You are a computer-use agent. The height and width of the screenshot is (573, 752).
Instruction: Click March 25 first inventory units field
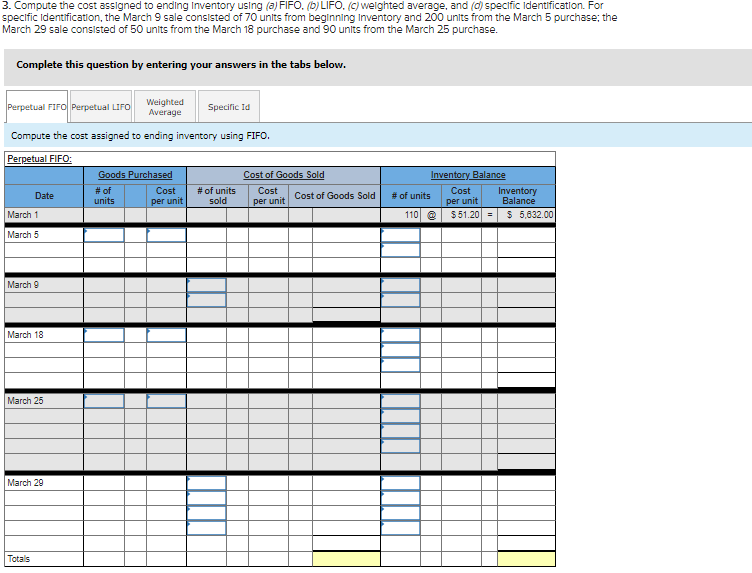click(400, 401)
